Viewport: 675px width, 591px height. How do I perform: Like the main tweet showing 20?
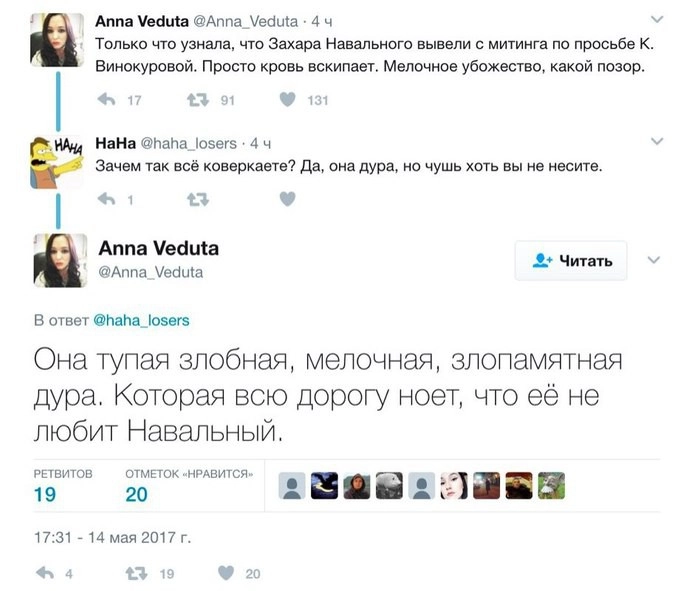[226, 572]
